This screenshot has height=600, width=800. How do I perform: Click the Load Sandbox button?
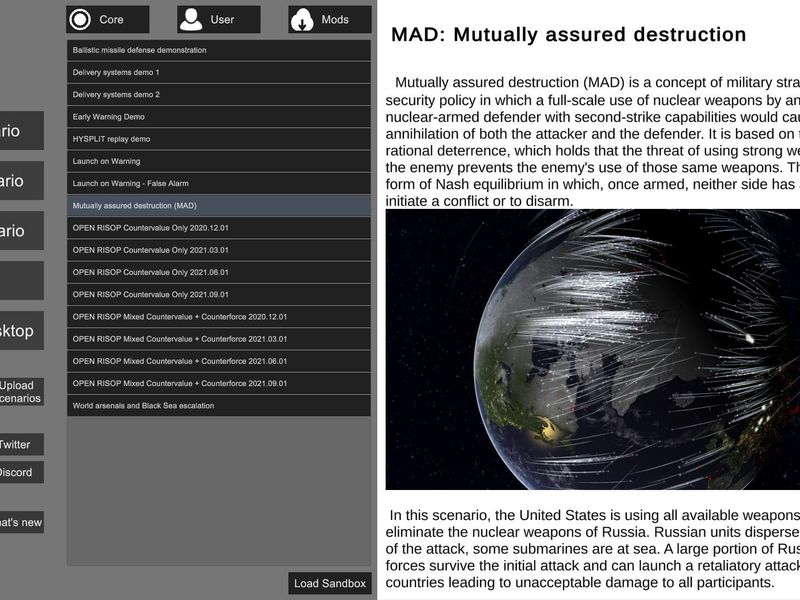[x=330, y=583]
